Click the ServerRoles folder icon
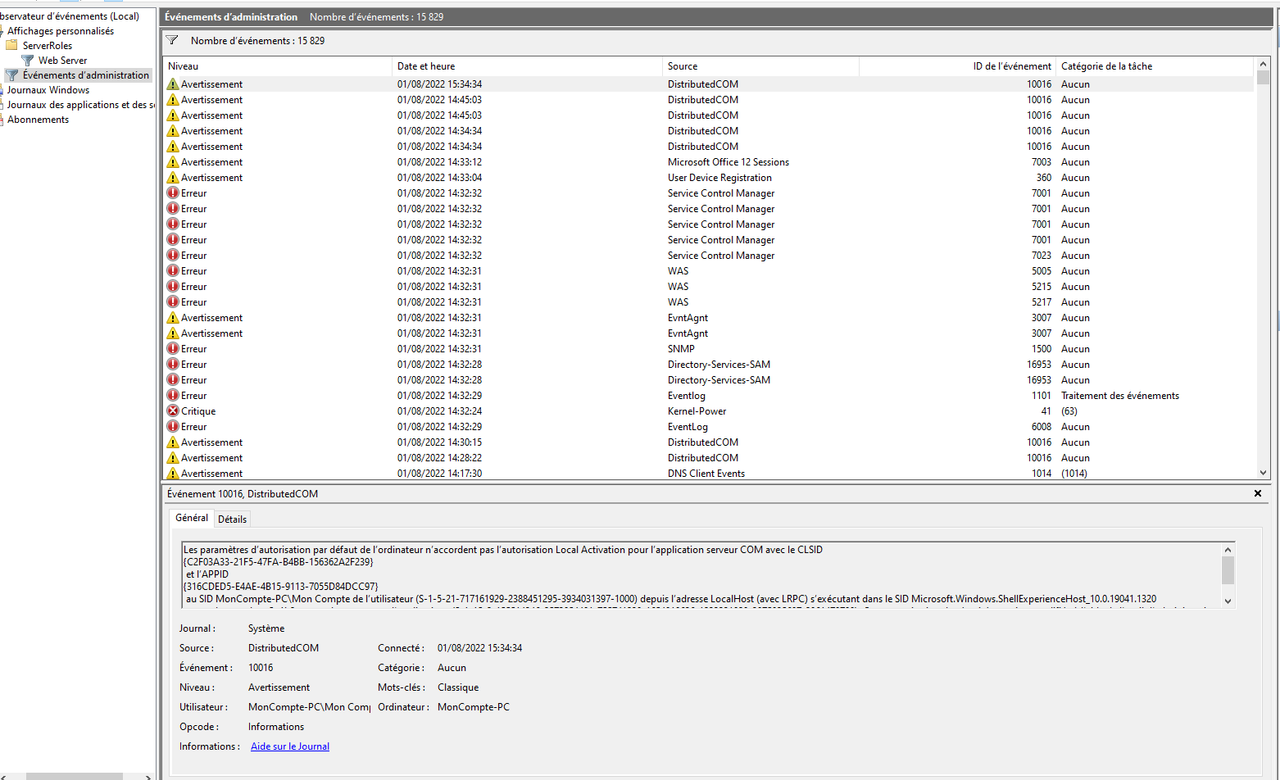The width and height of the screenshot is (1280, 780). coord(12,46)
